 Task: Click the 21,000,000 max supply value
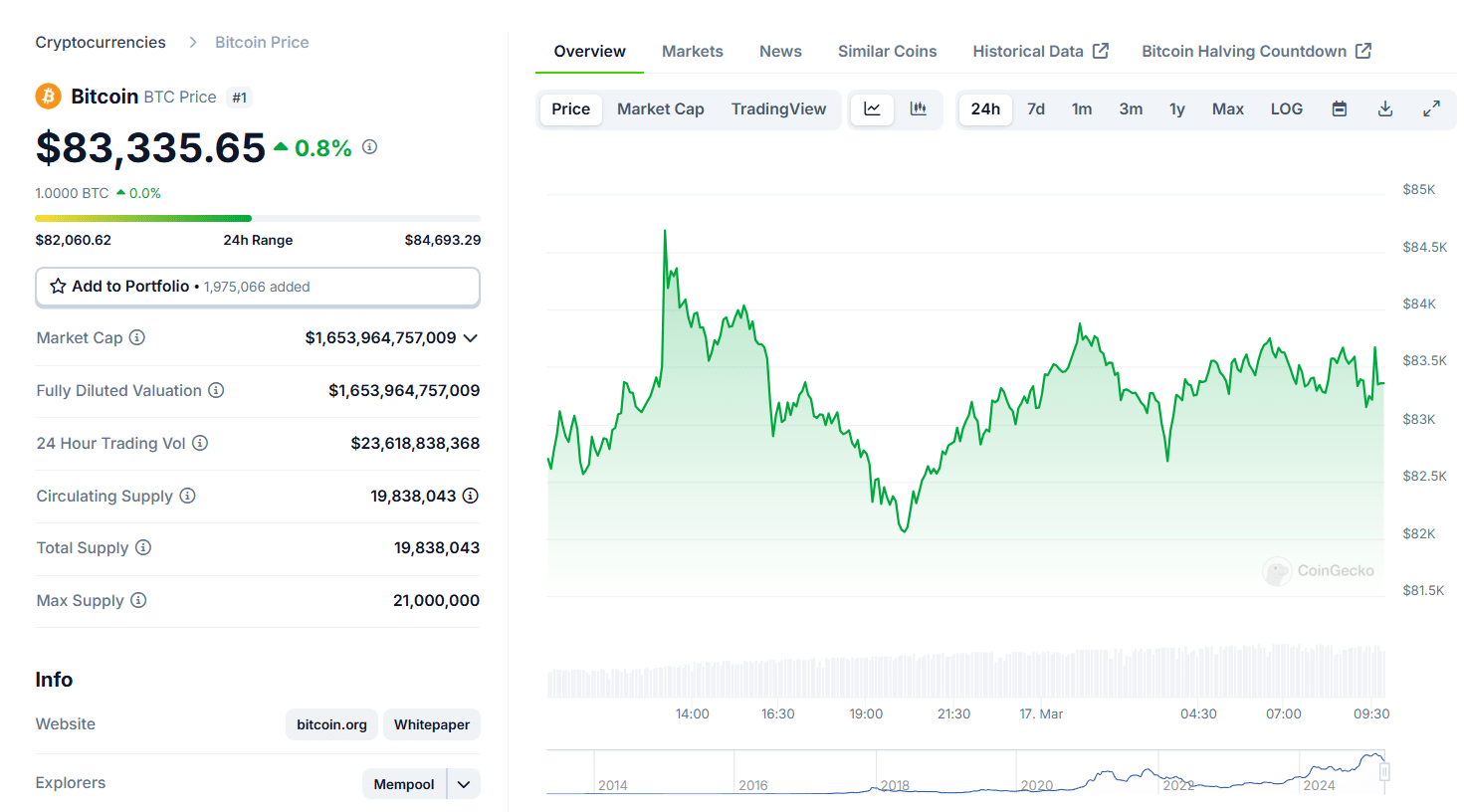point(436,600)
